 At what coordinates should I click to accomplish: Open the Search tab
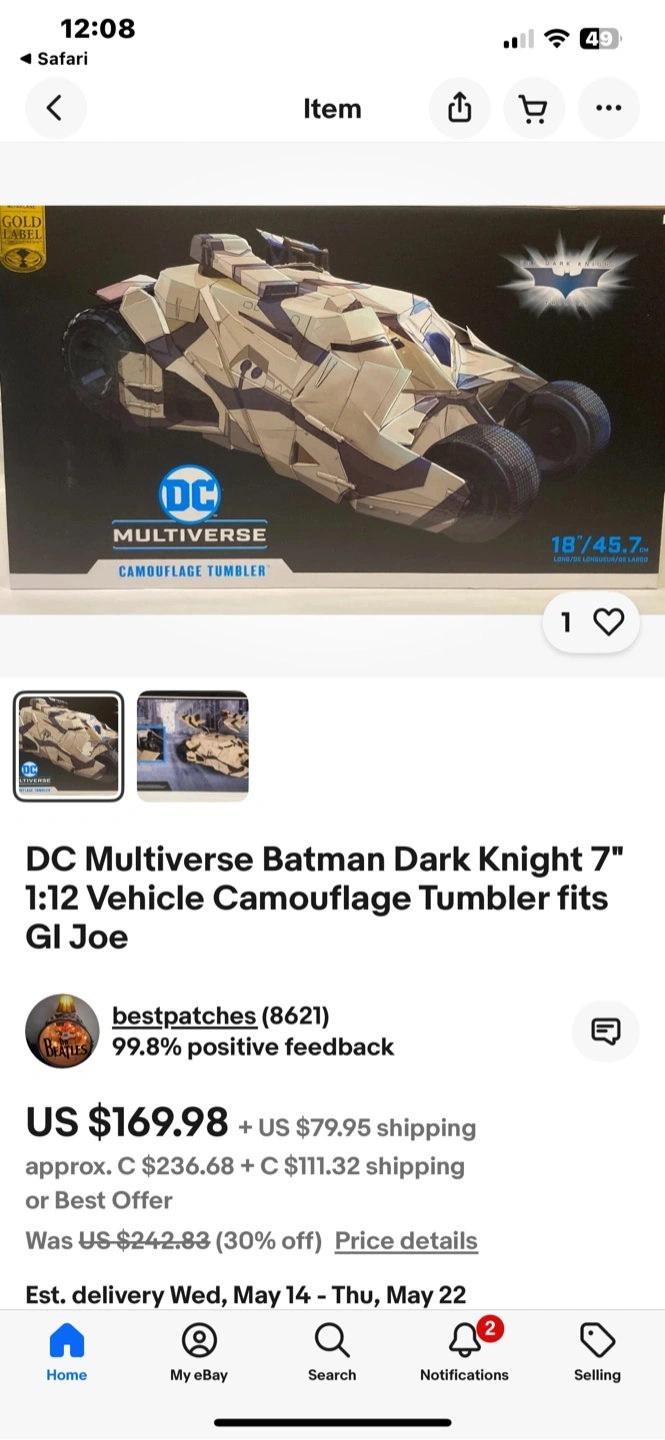pos(332,1352)
